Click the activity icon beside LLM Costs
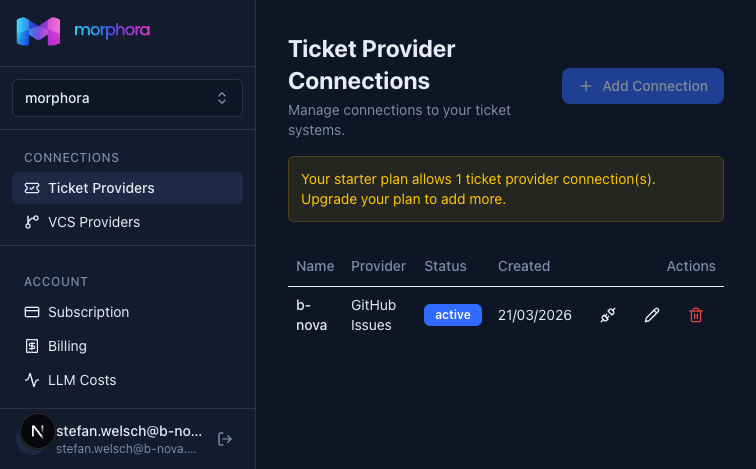 point(32,380)
